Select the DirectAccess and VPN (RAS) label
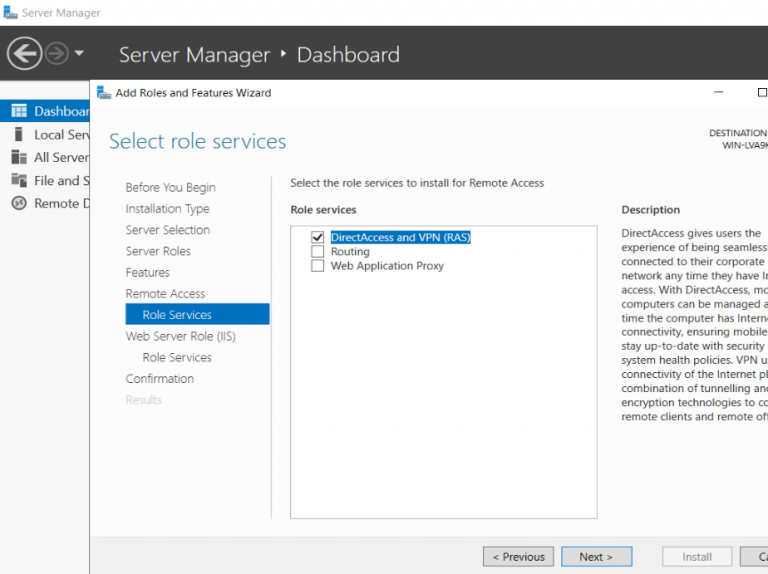Screen dimensions: 768x574 [x=401, y=238]
